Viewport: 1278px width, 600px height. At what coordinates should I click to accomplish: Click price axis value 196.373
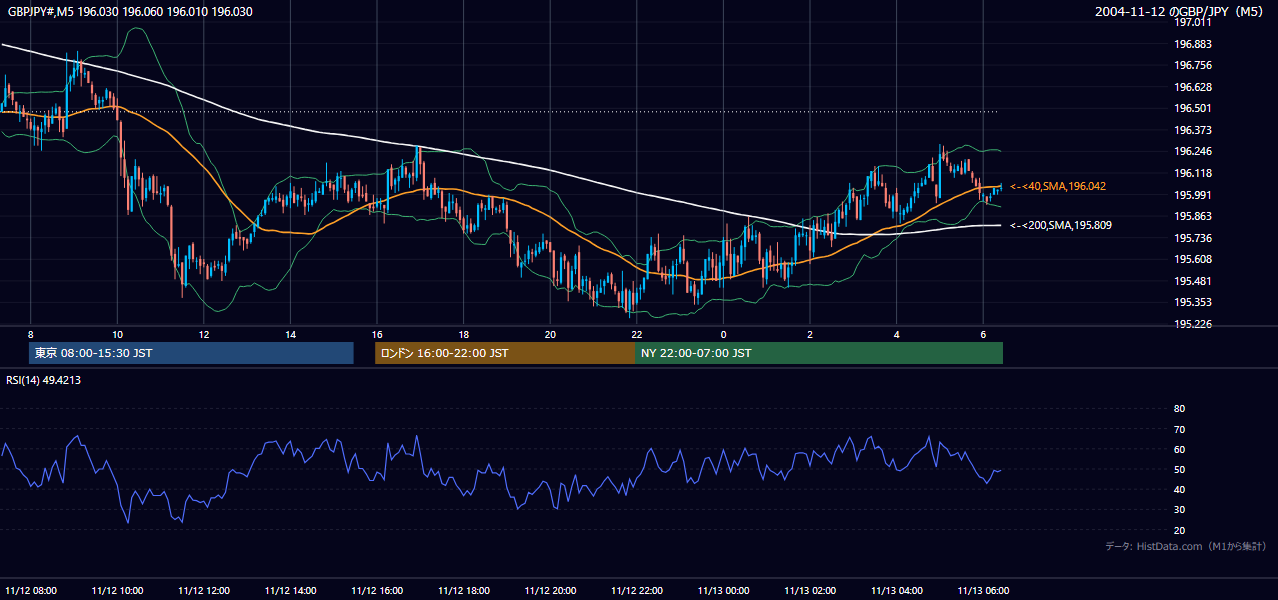1193,130
